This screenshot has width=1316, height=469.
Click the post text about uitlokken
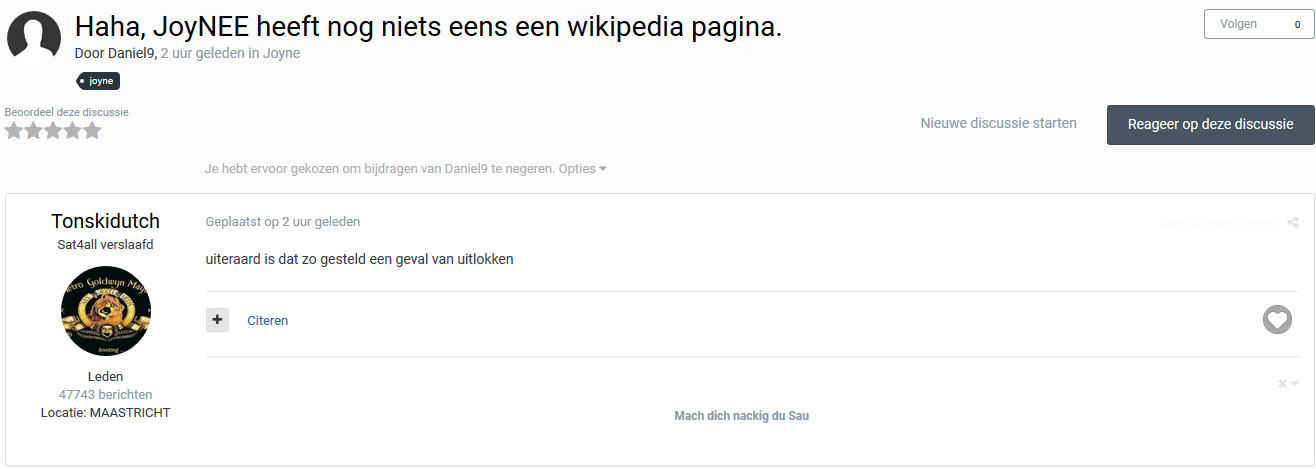(x=359, y=259)
